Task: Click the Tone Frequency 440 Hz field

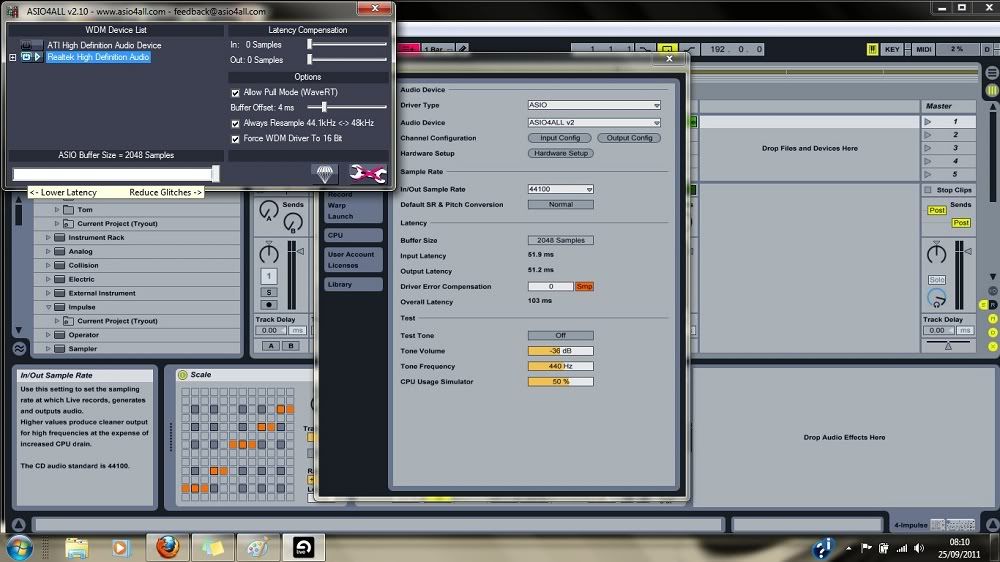Action: pos(560,366)
